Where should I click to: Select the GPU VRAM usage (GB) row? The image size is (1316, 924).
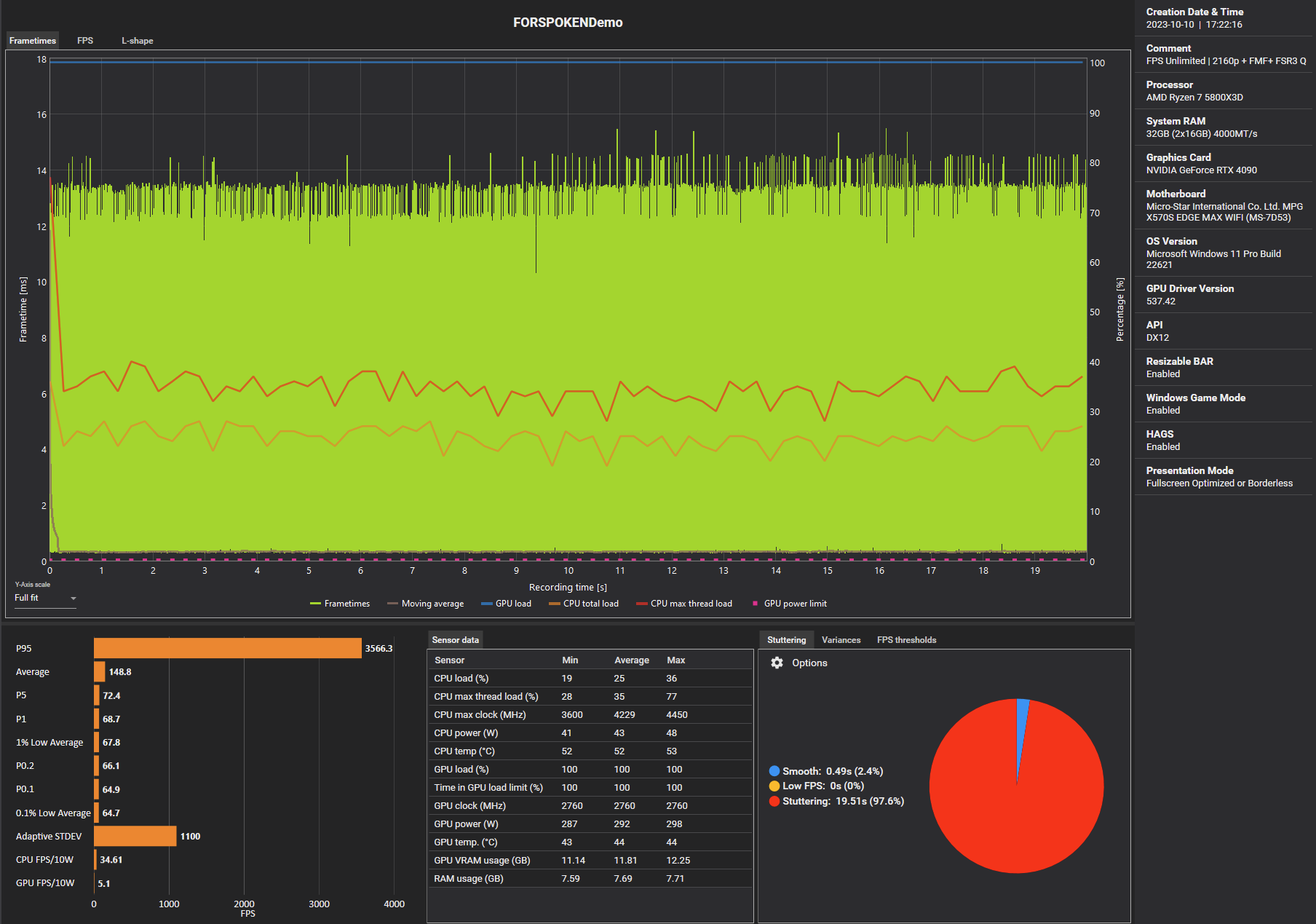[590, 860]
